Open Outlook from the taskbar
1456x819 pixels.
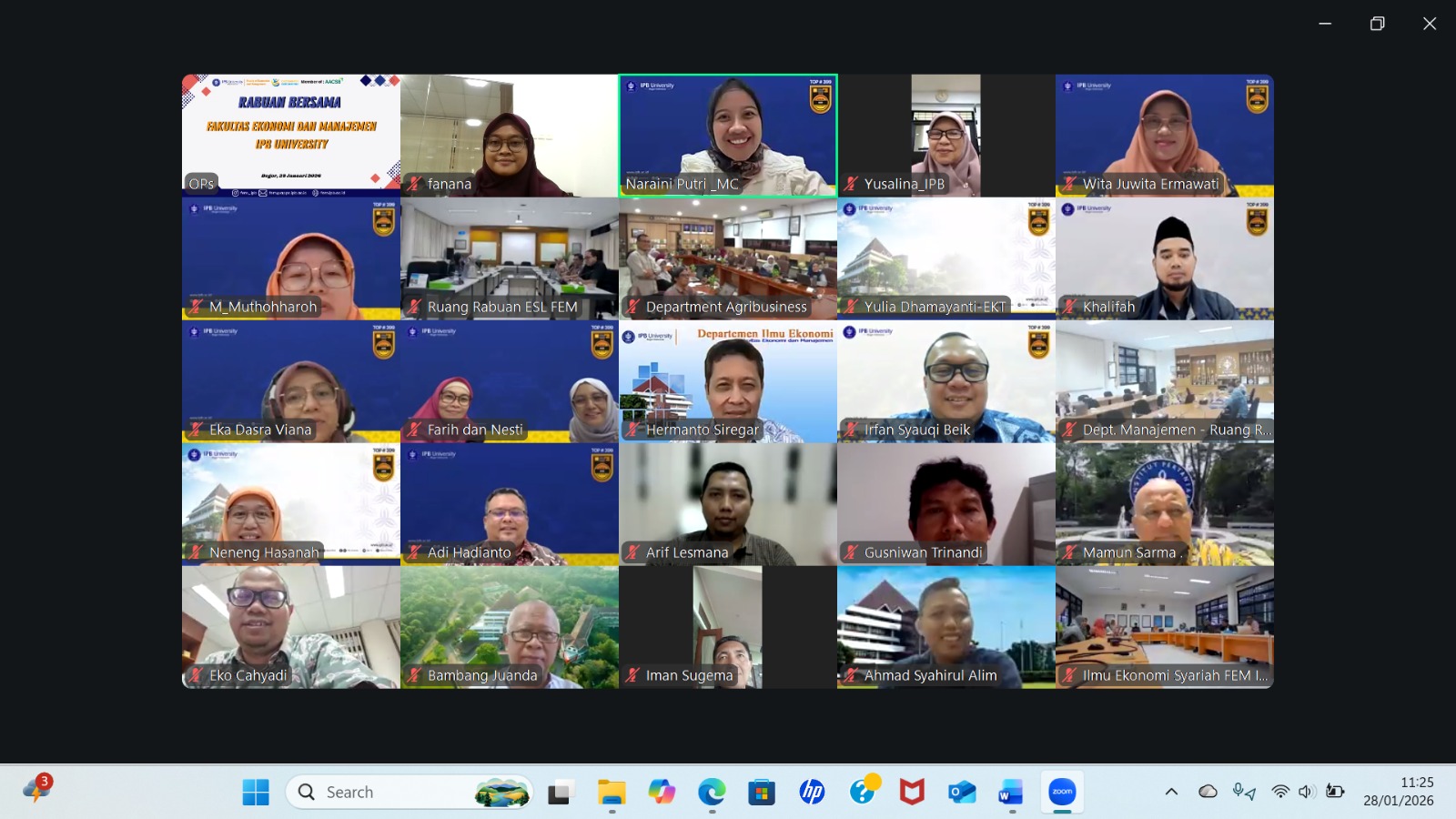tap(961, 792)
